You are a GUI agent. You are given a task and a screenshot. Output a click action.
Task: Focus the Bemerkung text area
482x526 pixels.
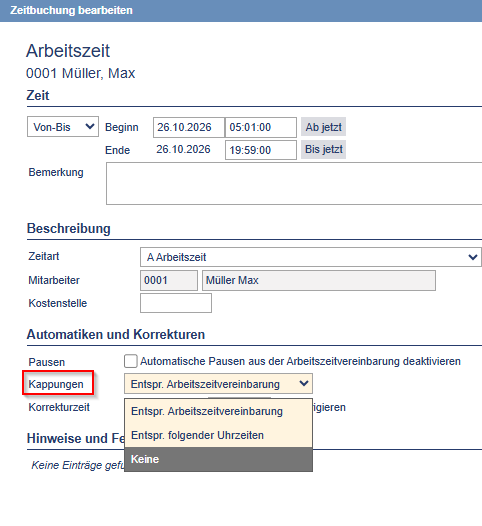coord(294,183)
